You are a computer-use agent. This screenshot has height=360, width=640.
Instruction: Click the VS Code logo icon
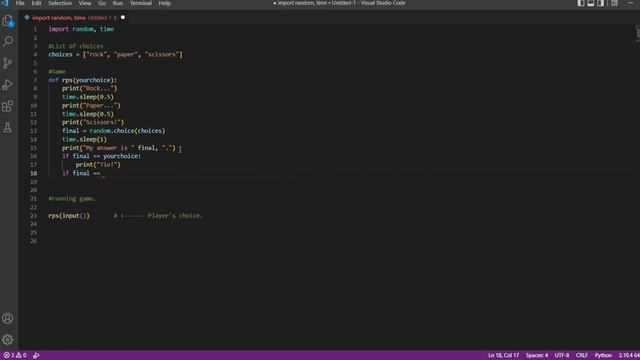point(5,3)
